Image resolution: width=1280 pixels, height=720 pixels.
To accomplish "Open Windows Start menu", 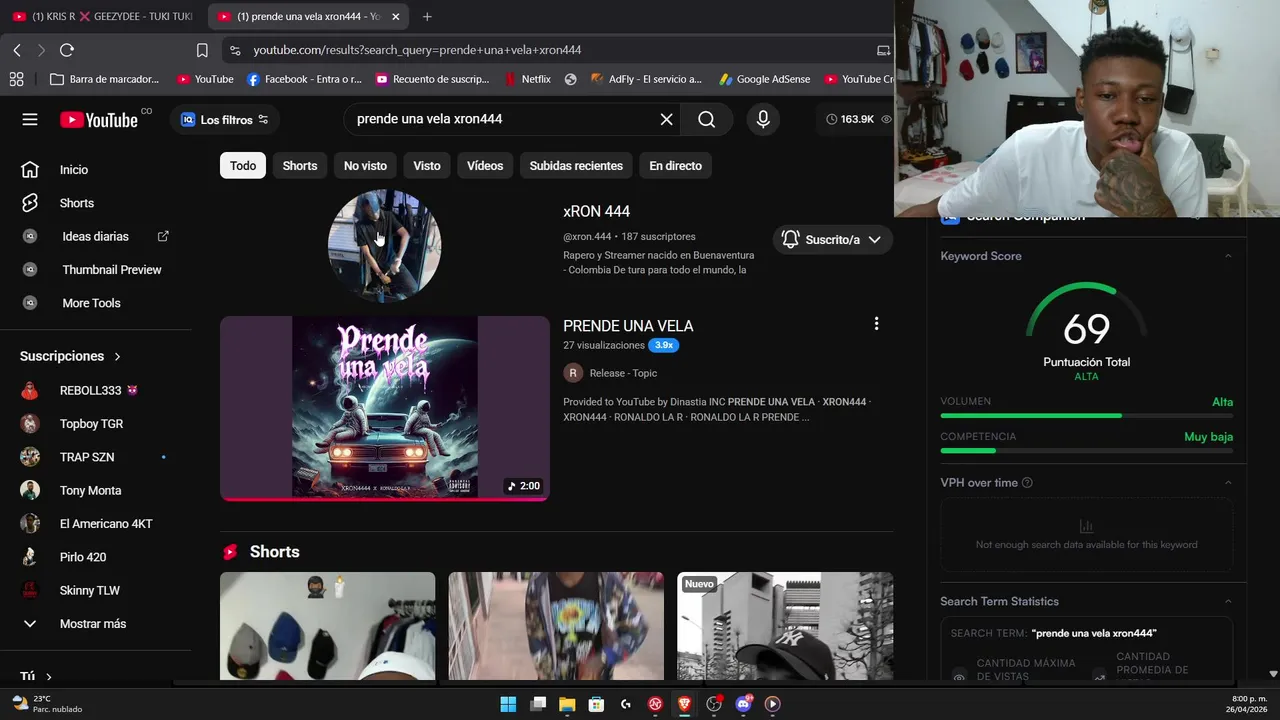I will coord(508,704).
